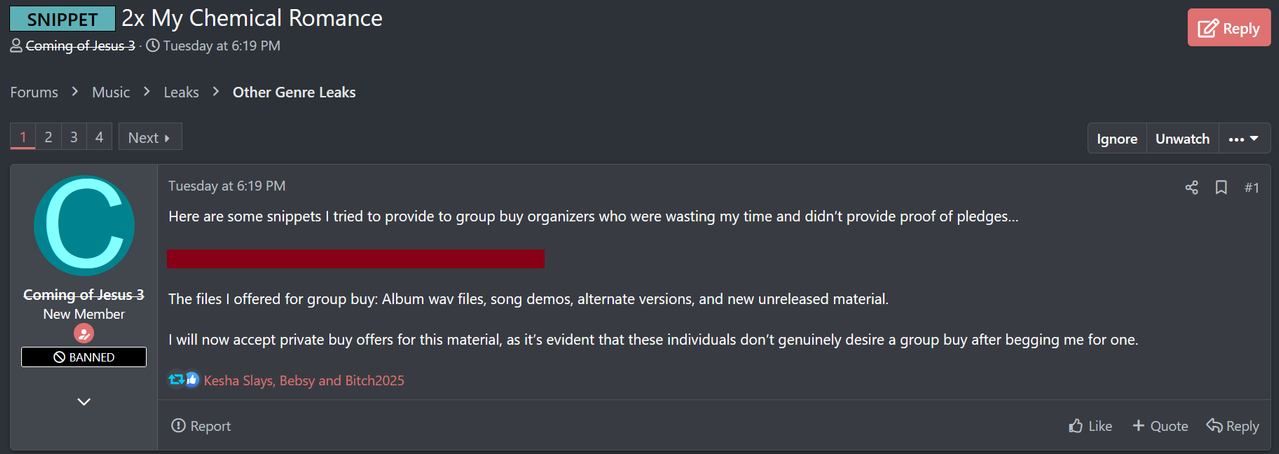Screen dimensions: 1279x454
Task: Open Other Genre Leaks breadcrumb
Action: click(294, 92)
